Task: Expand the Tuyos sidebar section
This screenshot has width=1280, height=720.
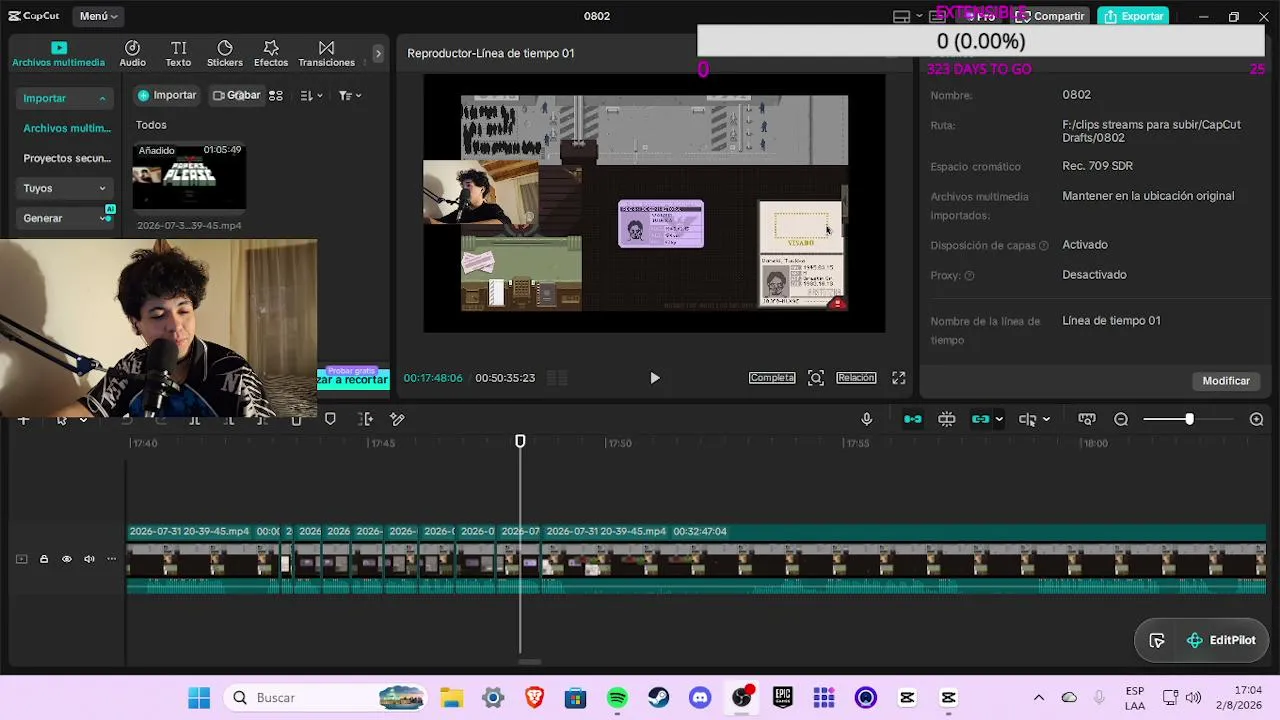Action: [x=66, y=188]
